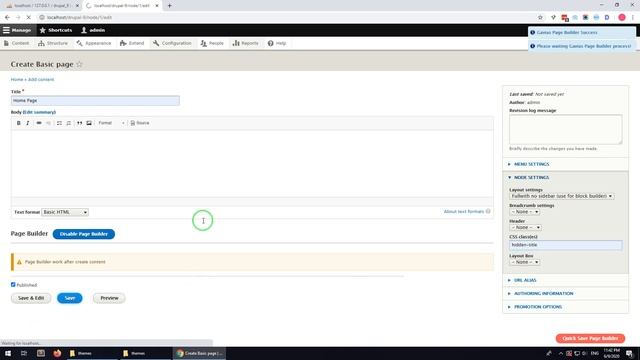Open the Structure admin menu

click(53, 43)
